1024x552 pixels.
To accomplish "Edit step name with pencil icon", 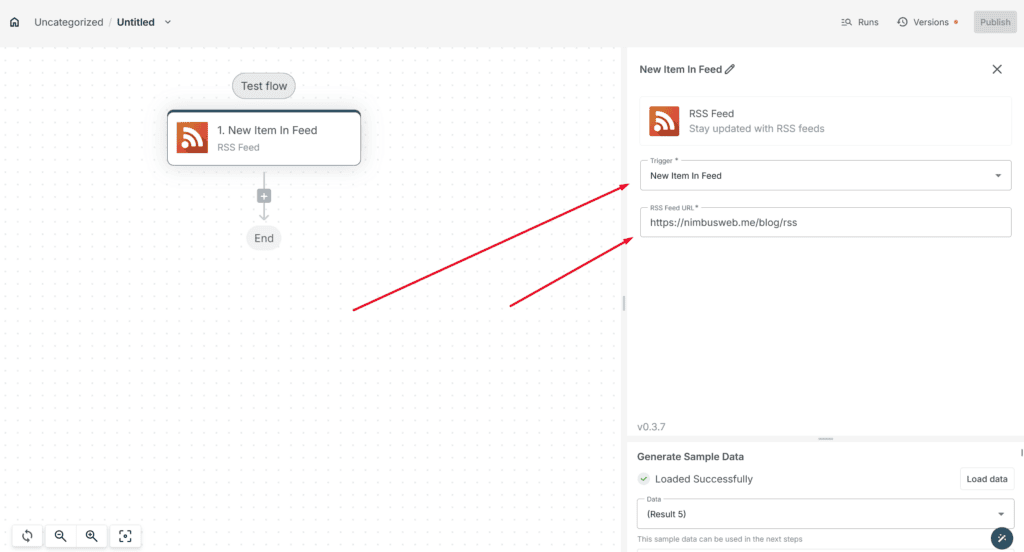I will coord(730,69).
